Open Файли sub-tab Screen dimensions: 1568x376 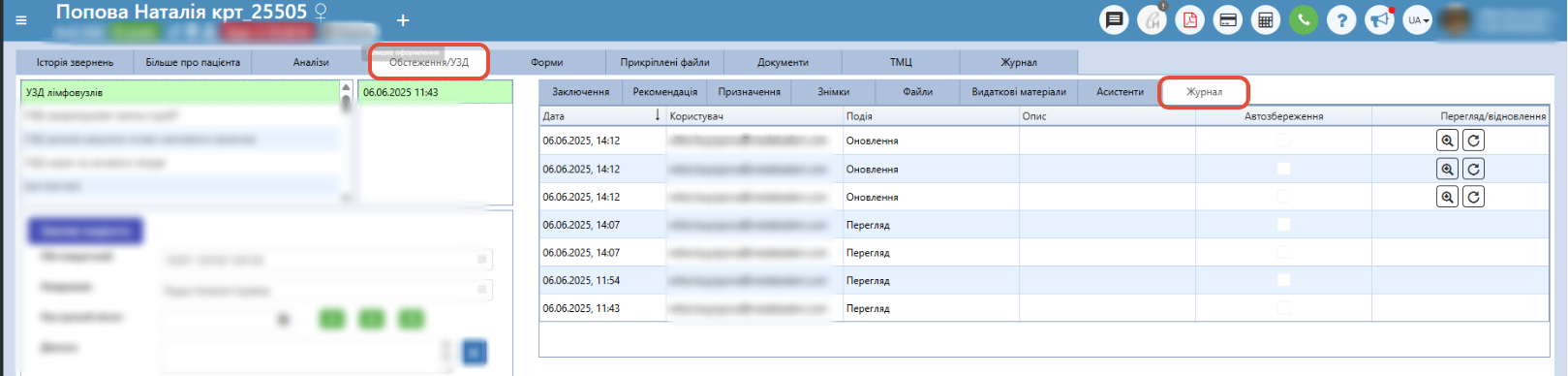tap(917, 92)
